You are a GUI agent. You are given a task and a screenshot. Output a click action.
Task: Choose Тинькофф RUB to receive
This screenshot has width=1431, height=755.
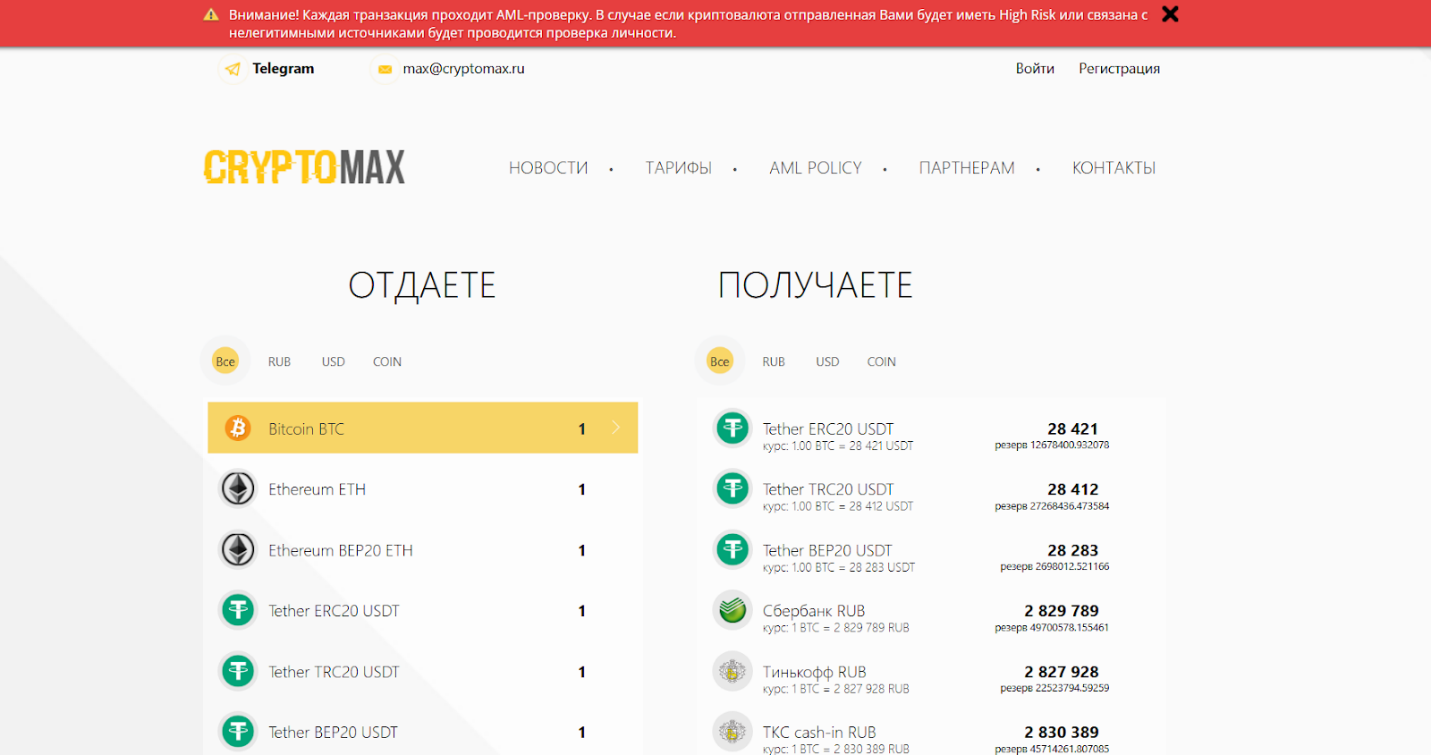[932, 671]
